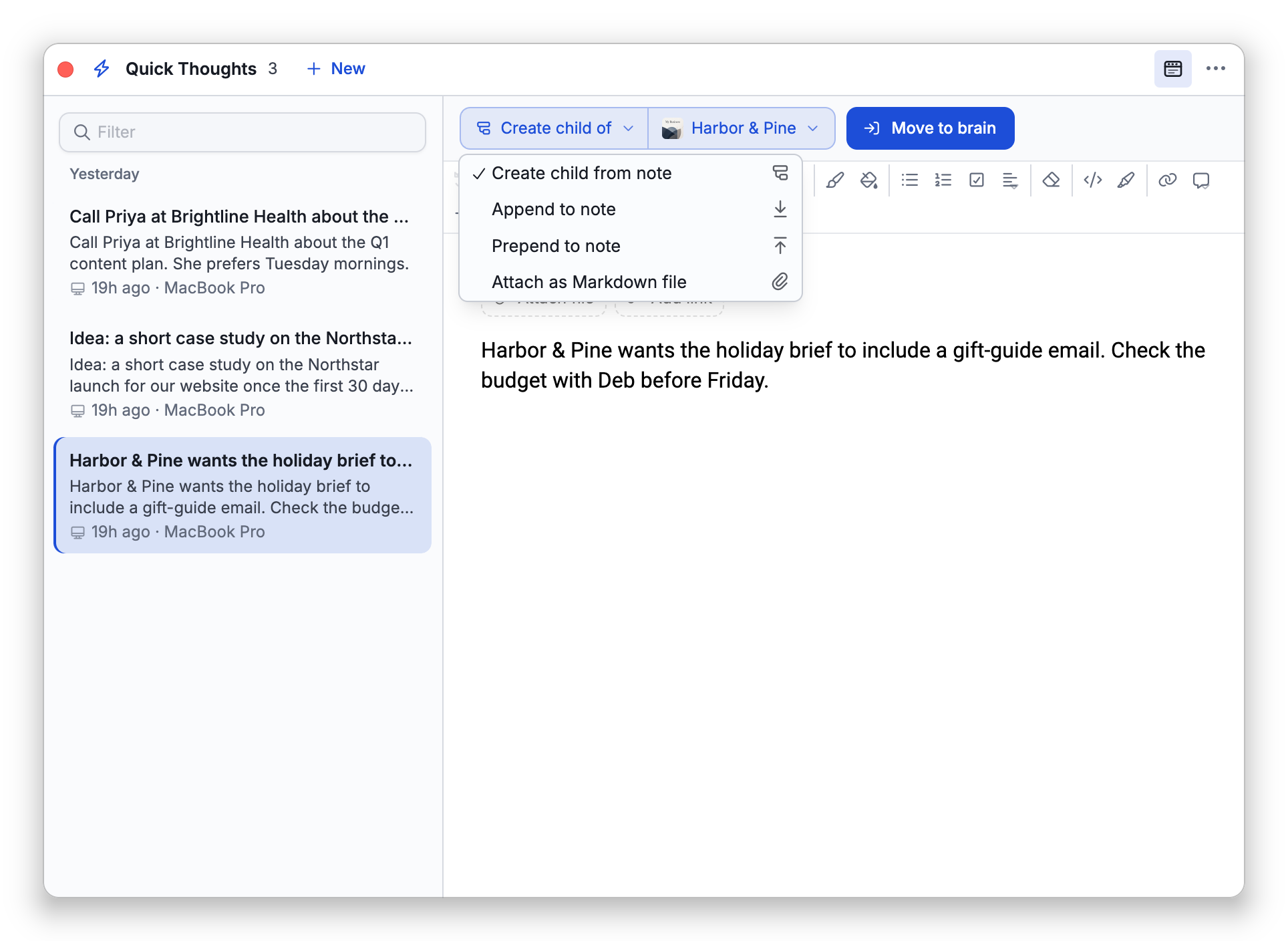This screenshot has width=1288, height=941.
Task: Select Attach as Markdown file option
Action: click(631, 282)
